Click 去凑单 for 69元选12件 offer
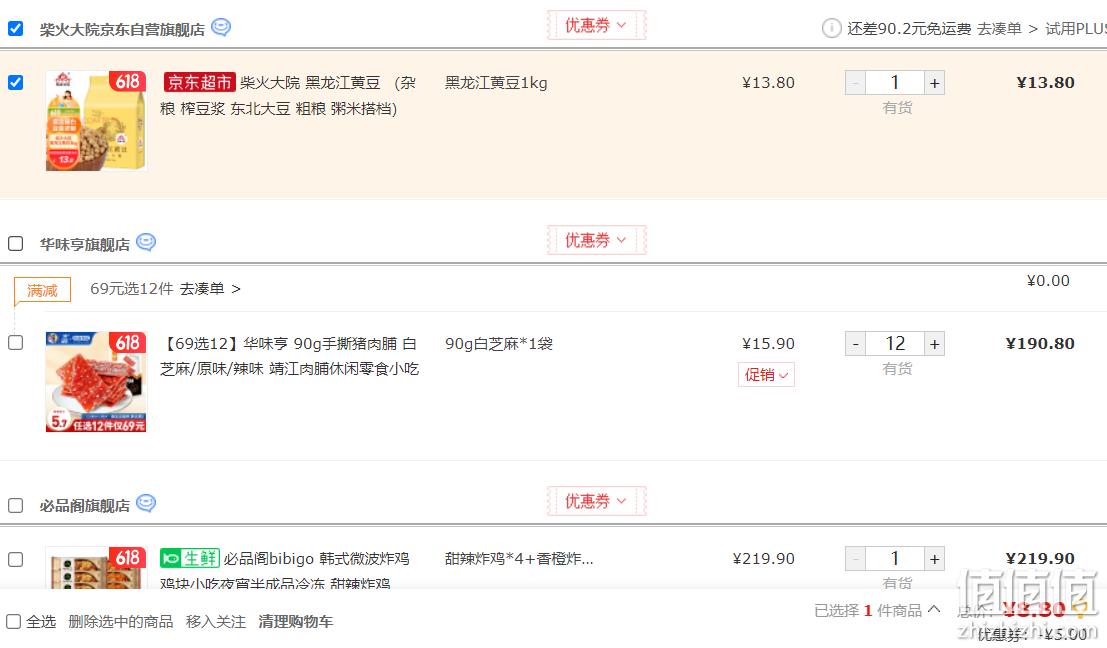1107x648 pixels. click(202, 289)
